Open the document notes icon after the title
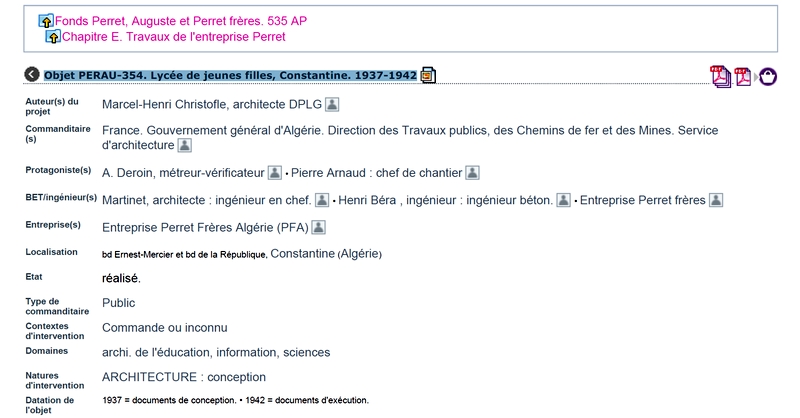This screenshot has width=800, height=418. [x=428, y=75]
